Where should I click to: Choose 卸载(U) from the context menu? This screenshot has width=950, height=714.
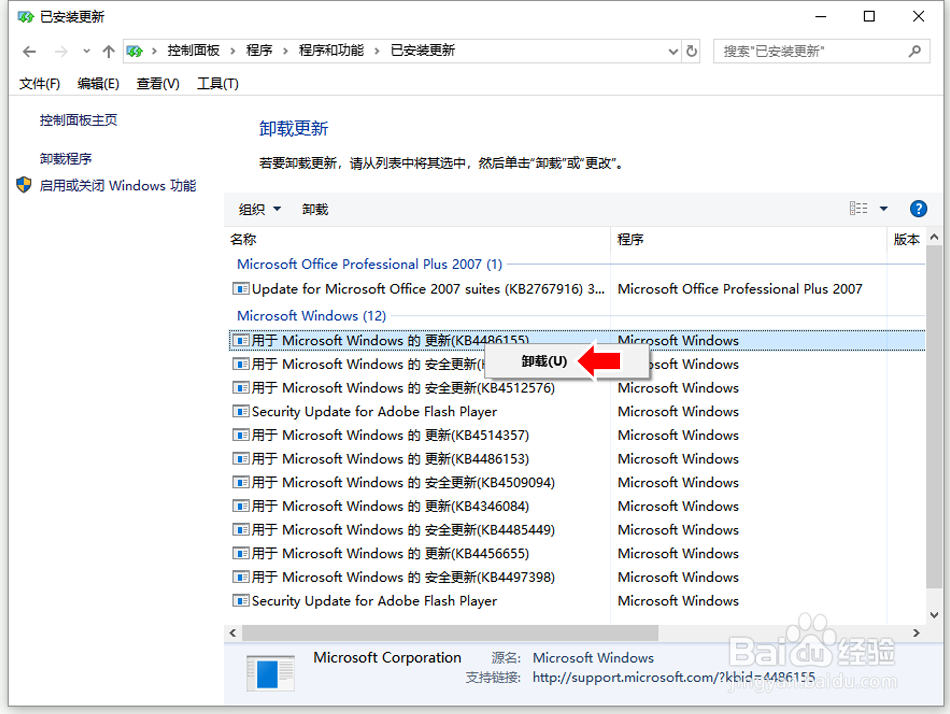544,362
